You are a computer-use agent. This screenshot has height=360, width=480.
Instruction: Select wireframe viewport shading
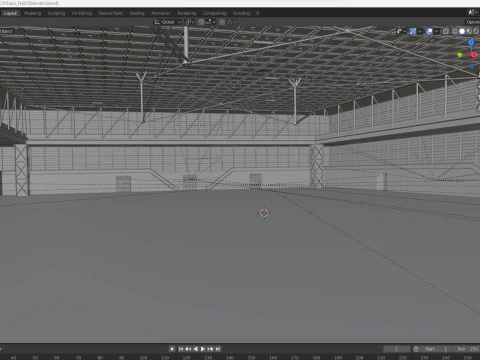point(455,31)
